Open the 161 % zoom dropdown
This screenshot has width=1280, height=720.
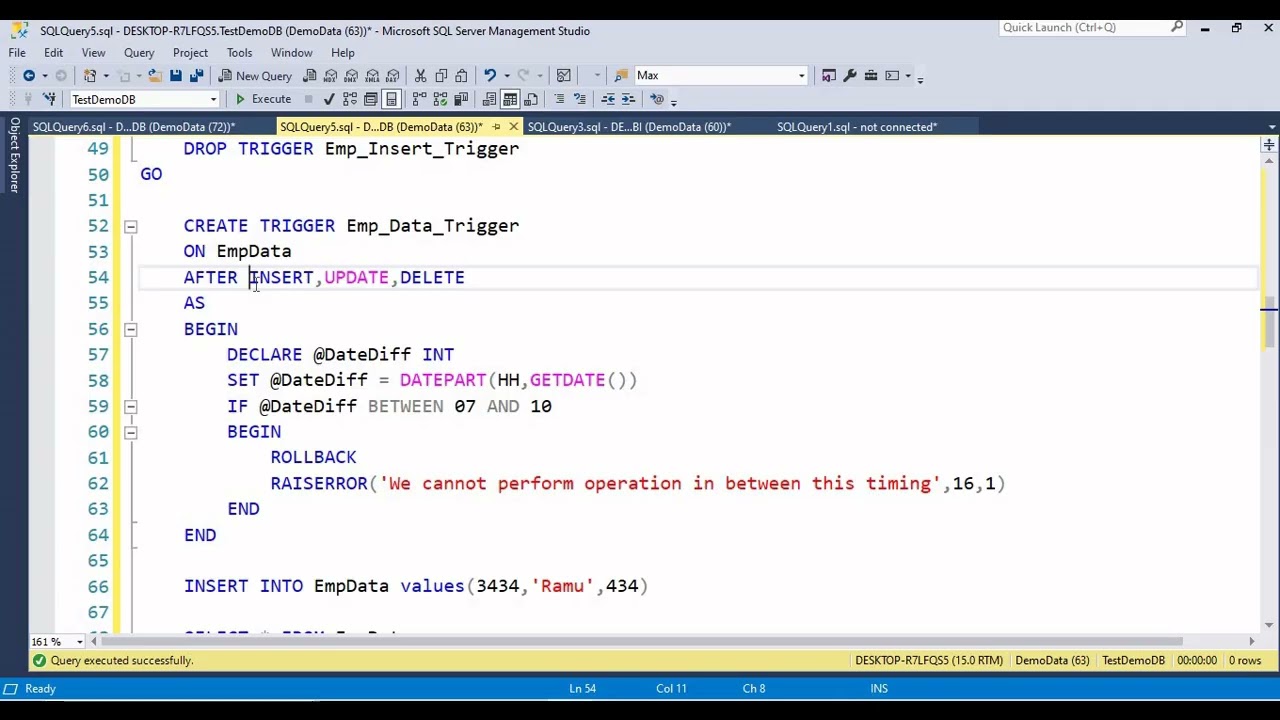(80, 642)
